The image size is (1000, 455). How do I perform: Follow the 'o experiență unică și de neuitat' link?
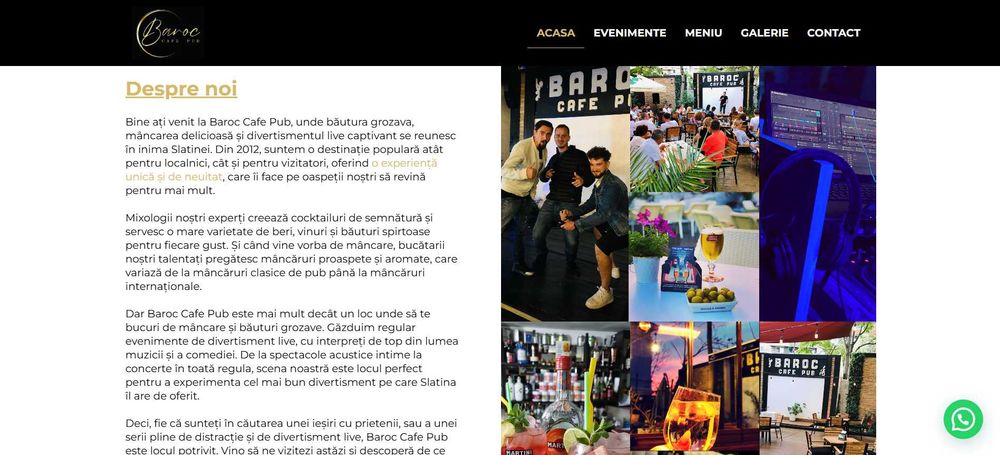point(281,170)
